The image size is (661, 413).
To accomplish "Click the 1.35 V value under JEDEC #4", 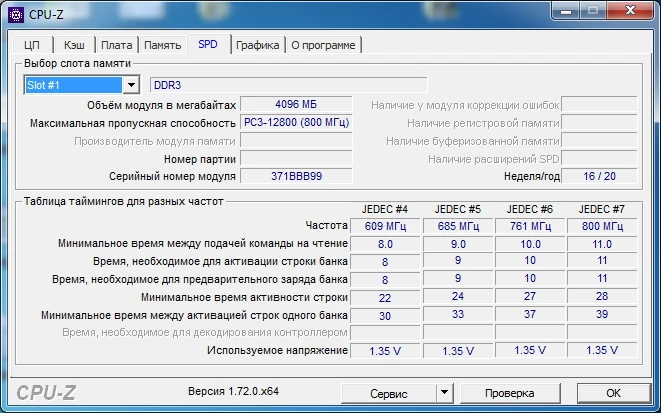I will pyautogui.click(x=385, y=351).
